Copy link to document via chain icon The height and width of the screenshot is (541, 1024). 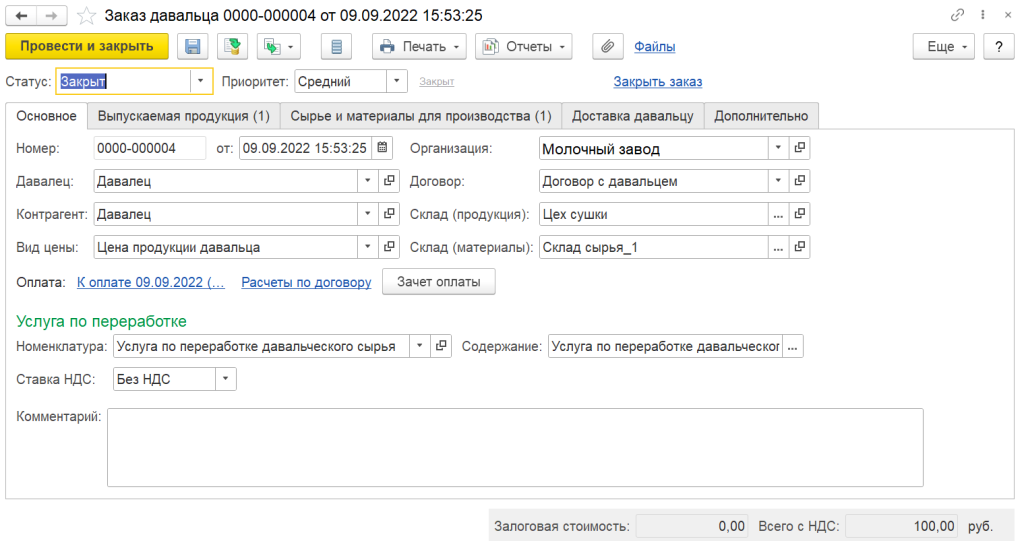(x=957, y=15)
